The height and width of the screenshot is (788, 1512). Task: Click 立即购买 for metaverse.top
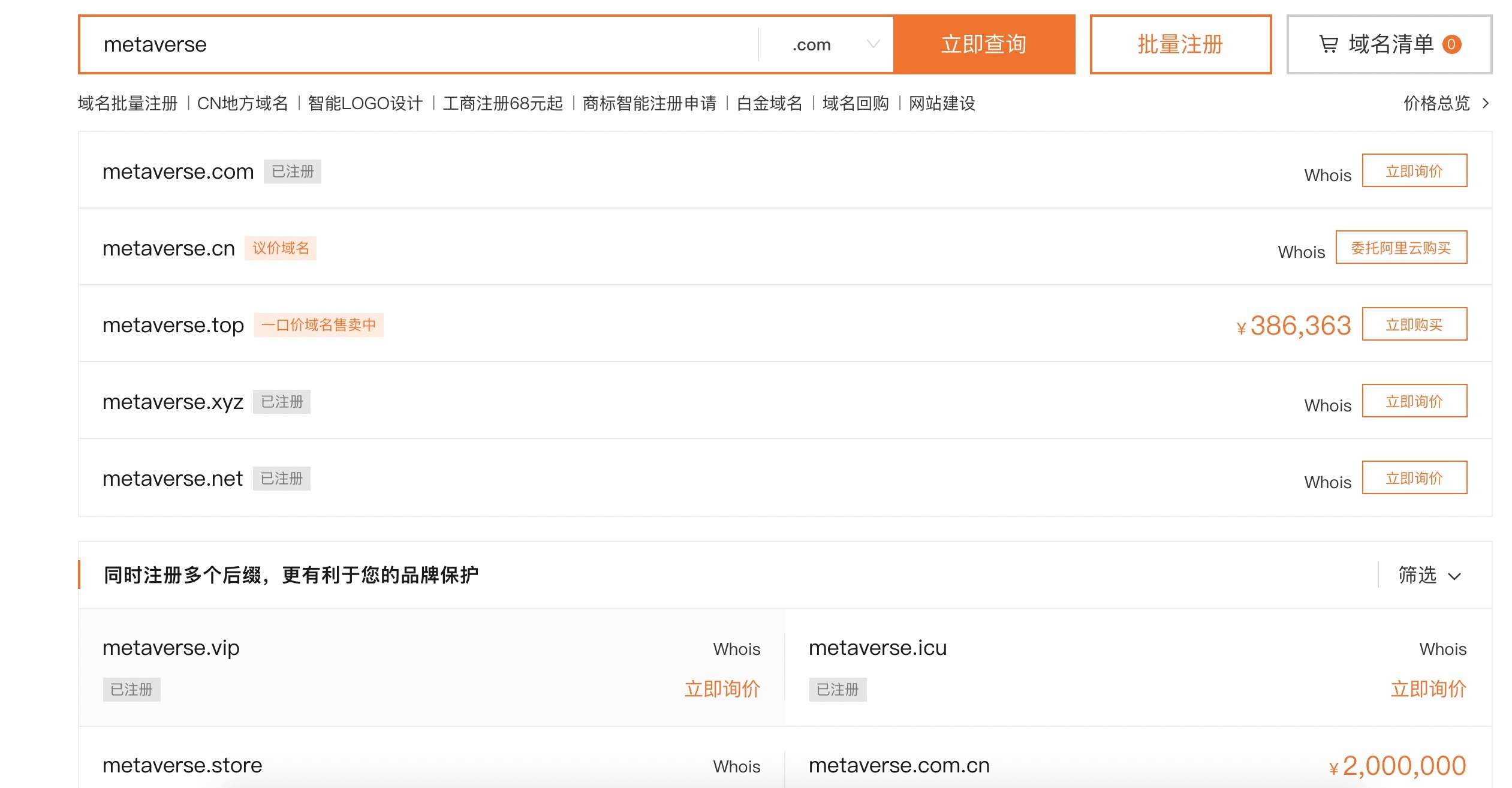click(x=1414, y=324)
